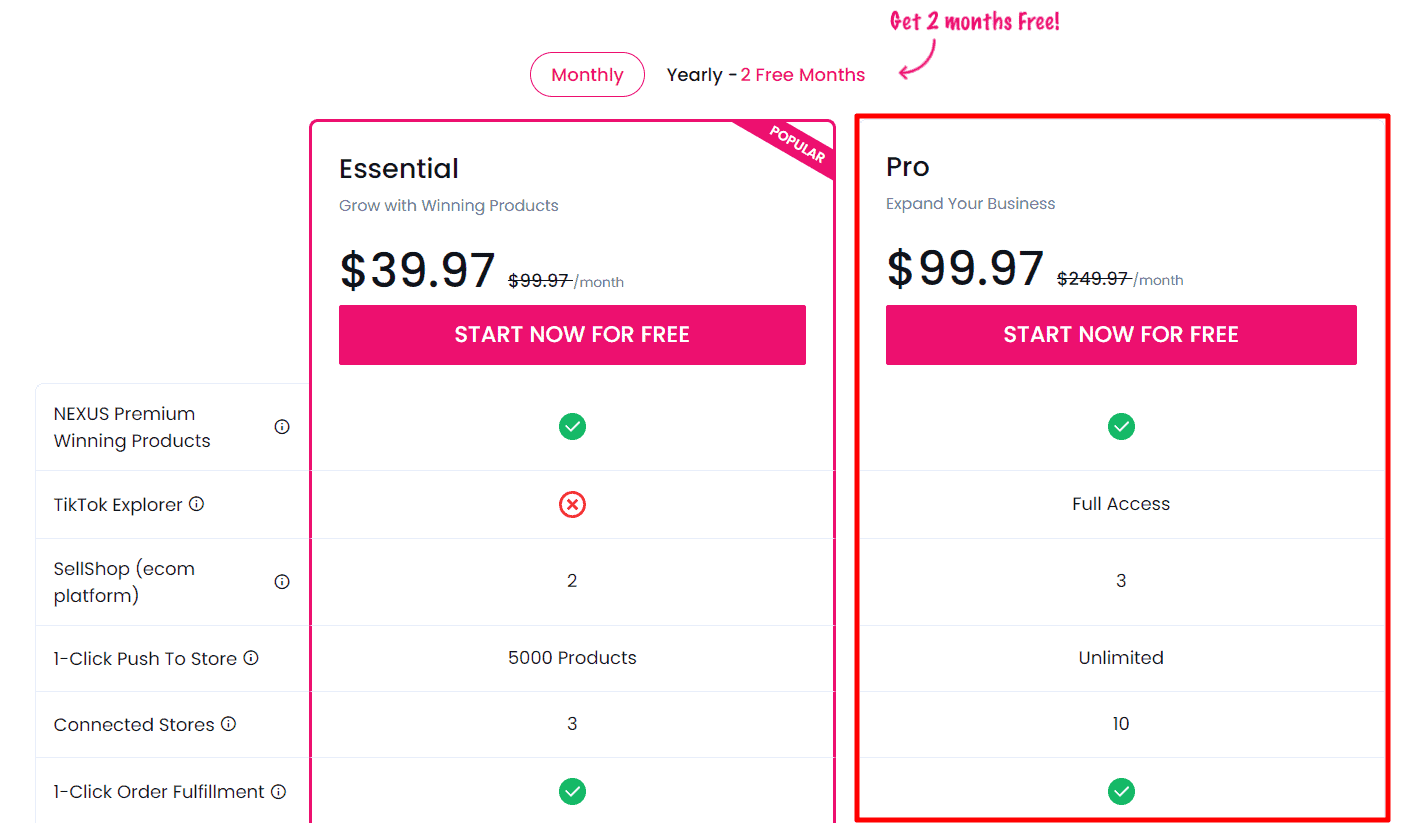Click the 1-Click Push To Store info icon
This screenshot has height=823, width=1416.
(x=252, y=658)
